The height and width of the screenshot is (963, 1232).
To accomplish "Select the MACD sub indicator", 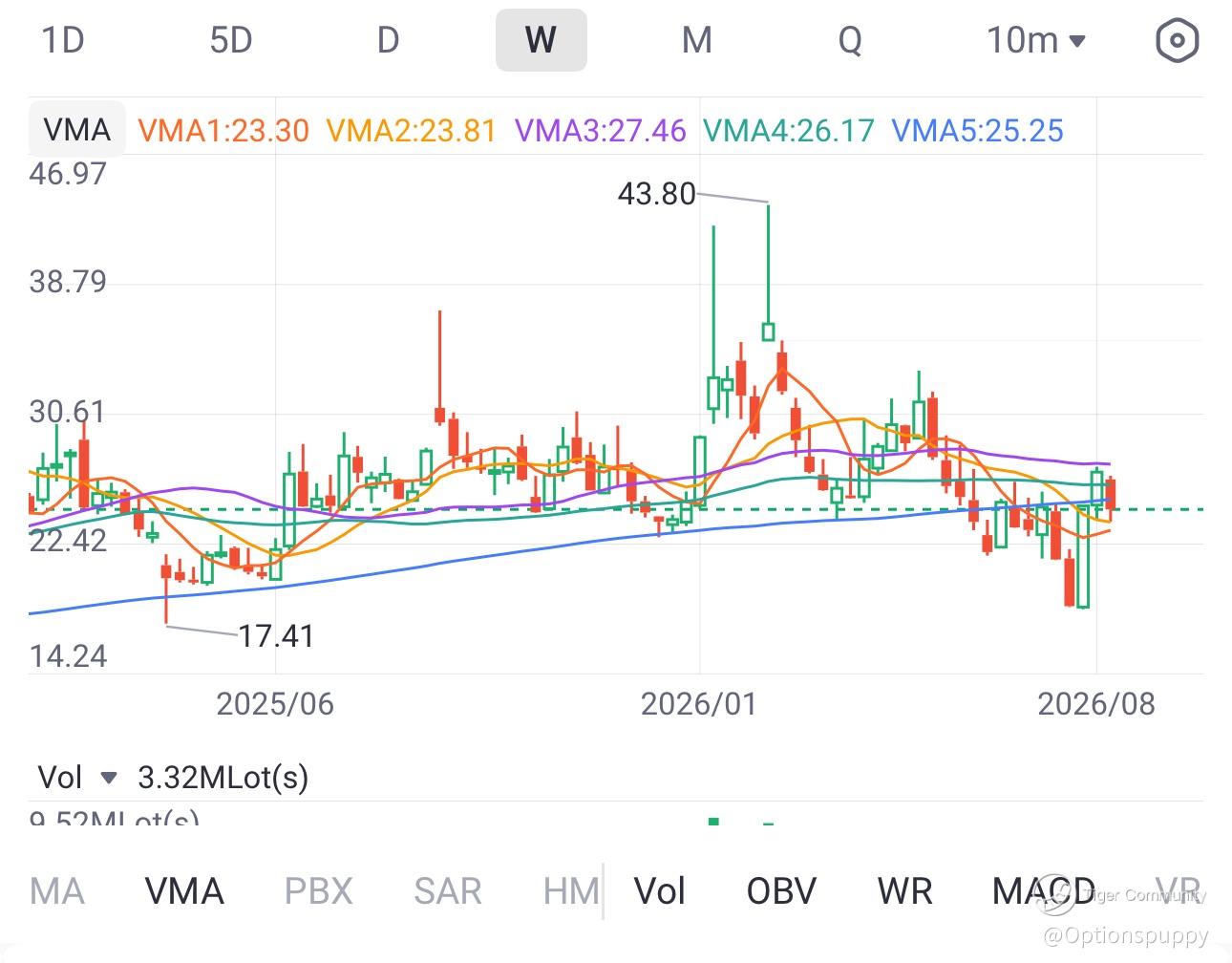I will (x=1044, y=891).
